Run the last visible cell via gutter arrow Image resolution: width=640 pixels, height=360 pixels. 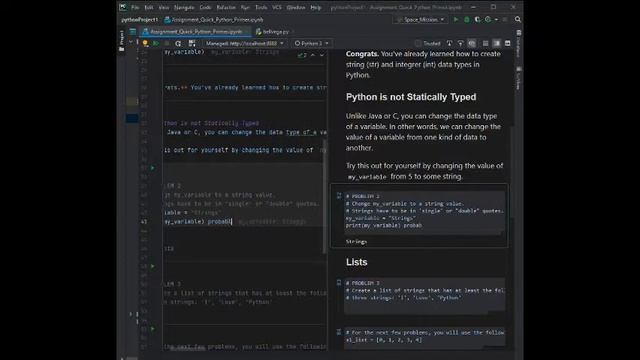153,329
